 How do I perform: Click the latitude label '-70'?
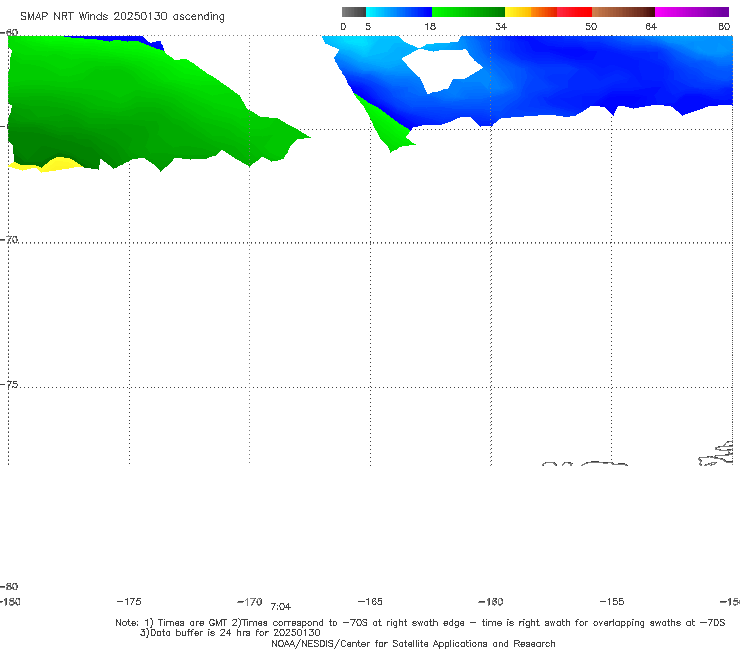[x=9, y=239]
